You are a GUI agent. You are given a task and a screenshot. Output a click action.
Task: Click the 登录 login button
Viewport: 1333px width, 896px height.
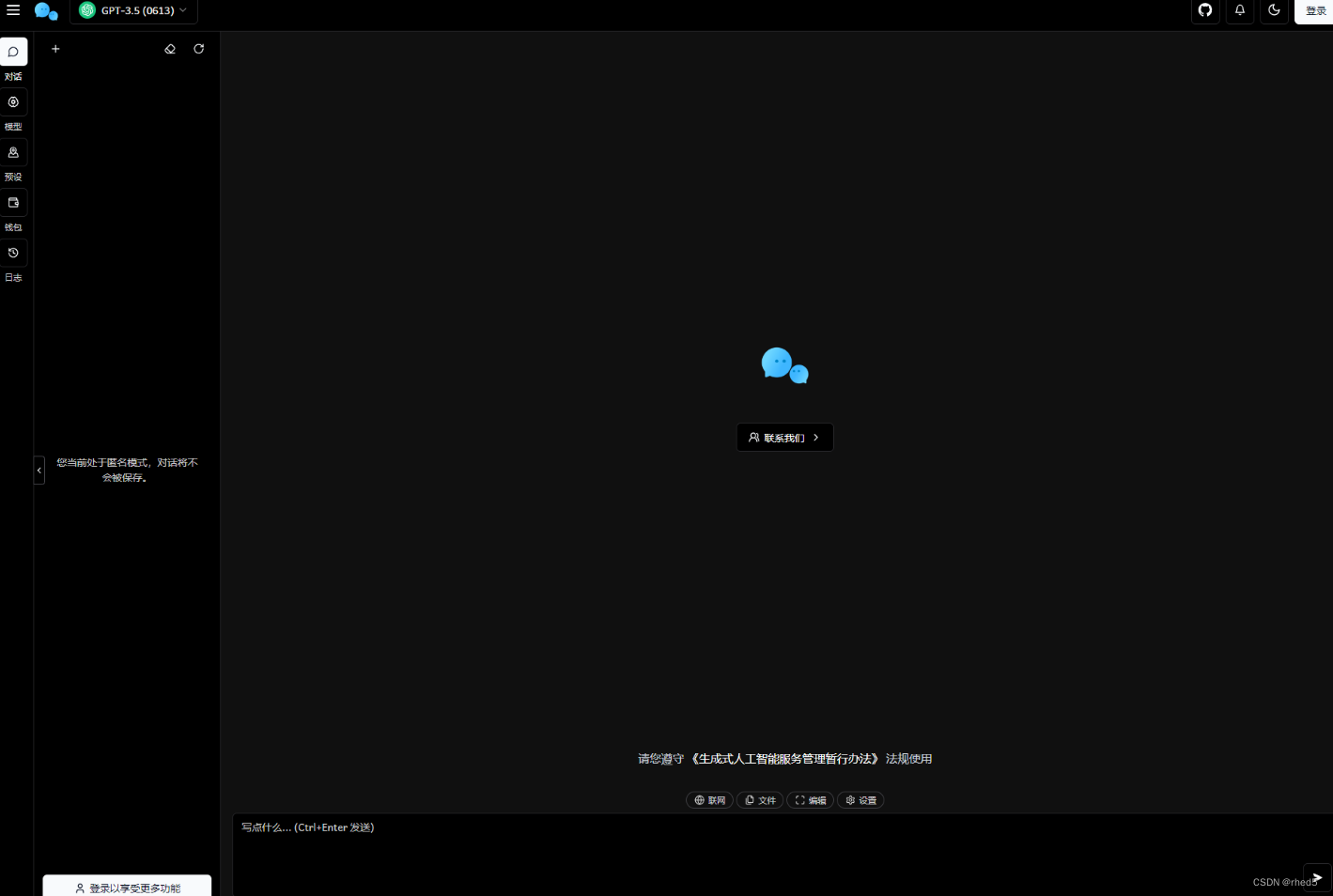1315,11
